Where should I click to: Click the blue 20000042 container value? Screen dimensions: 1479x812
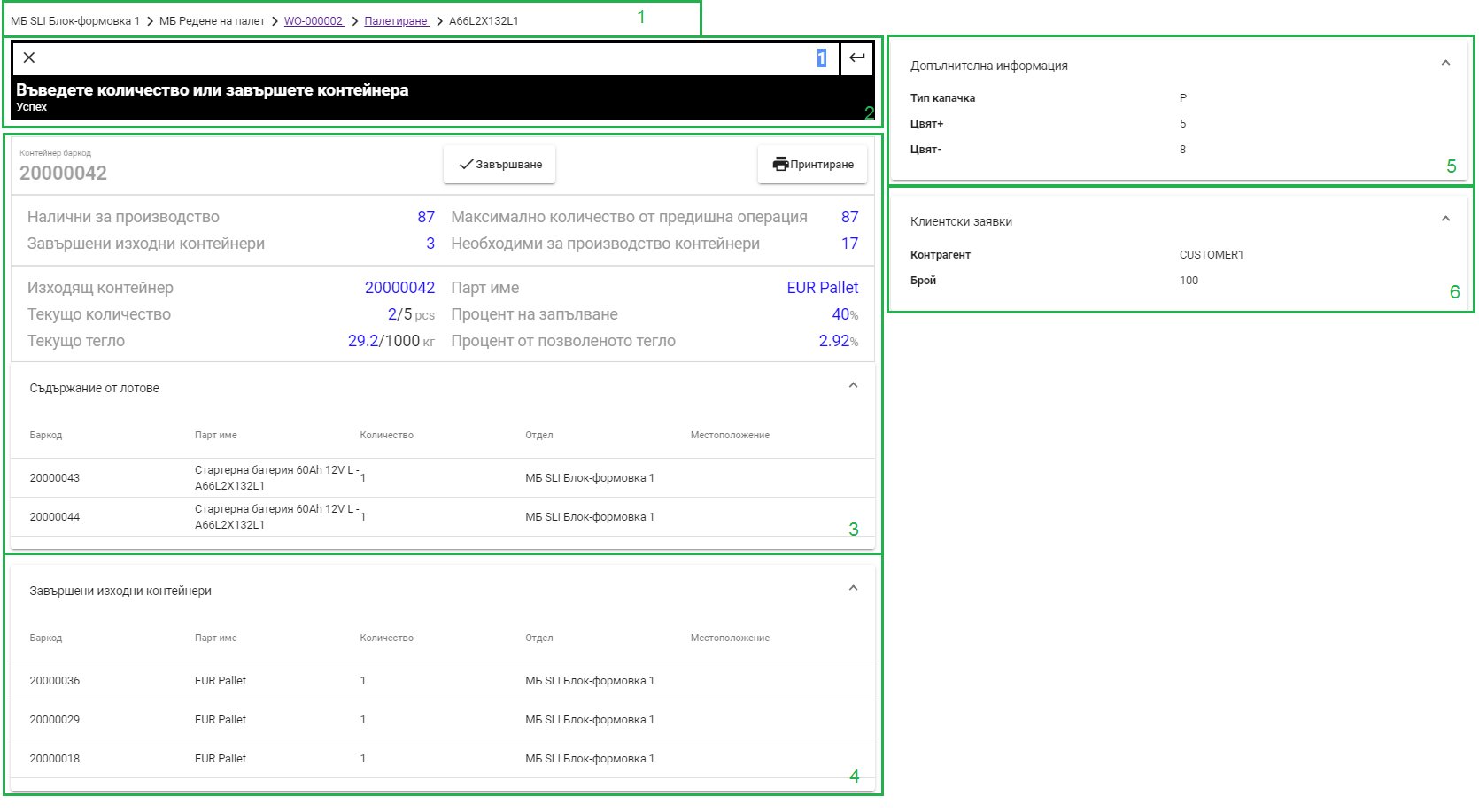click(x=399, y=287)
